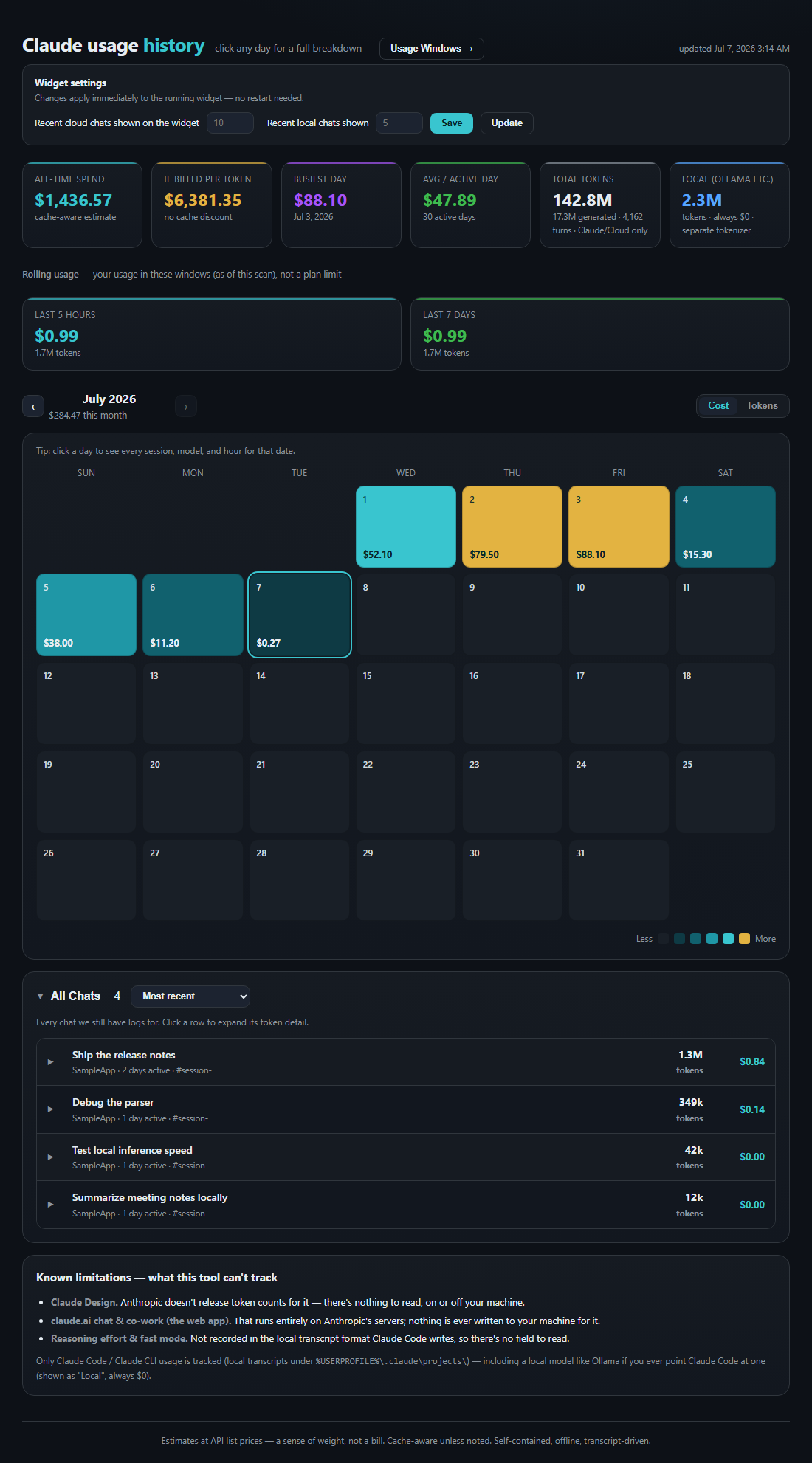The image size is (812, 1463).
Task: Go to the next month arrow
Action: coord(186,407)
